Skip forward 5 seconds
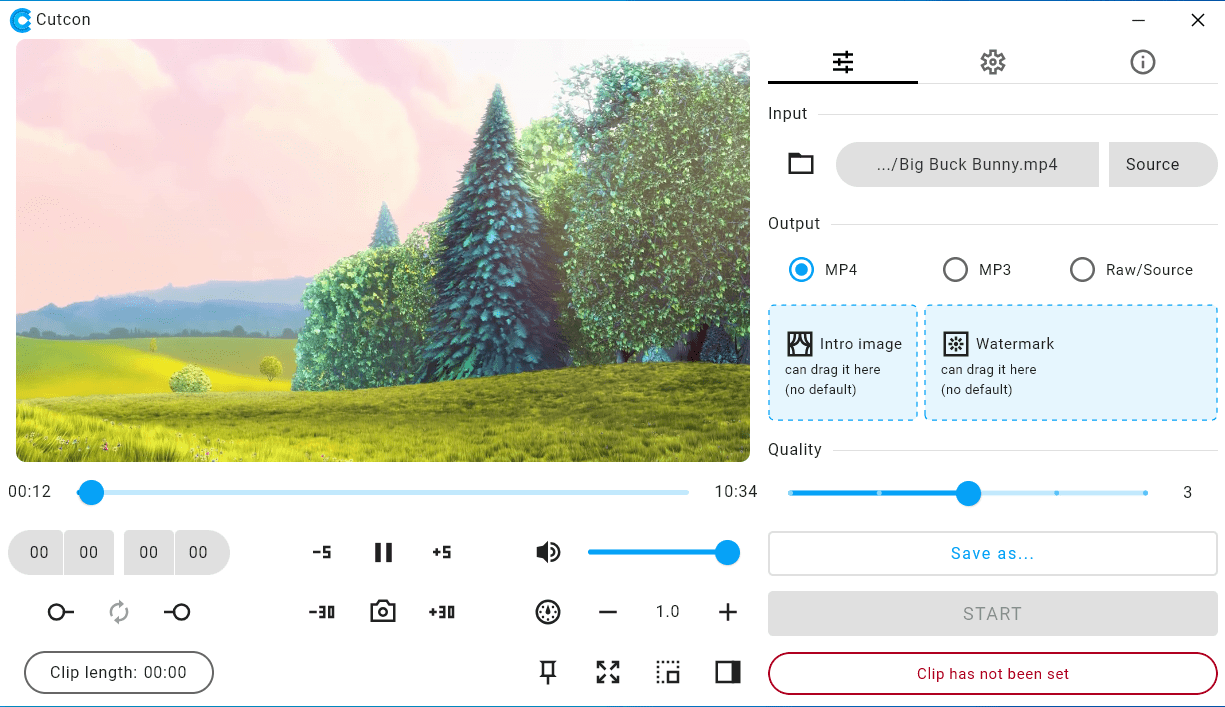The width and height of the screenshot is (1225, 707). [x=442, y=552]
